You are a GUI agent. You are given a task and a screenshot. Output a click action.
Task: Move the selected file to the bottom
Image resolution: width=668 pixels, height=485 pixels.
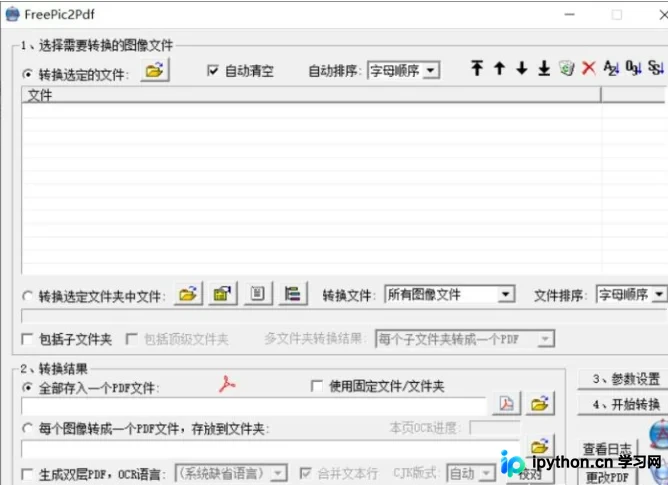point(544,68)
